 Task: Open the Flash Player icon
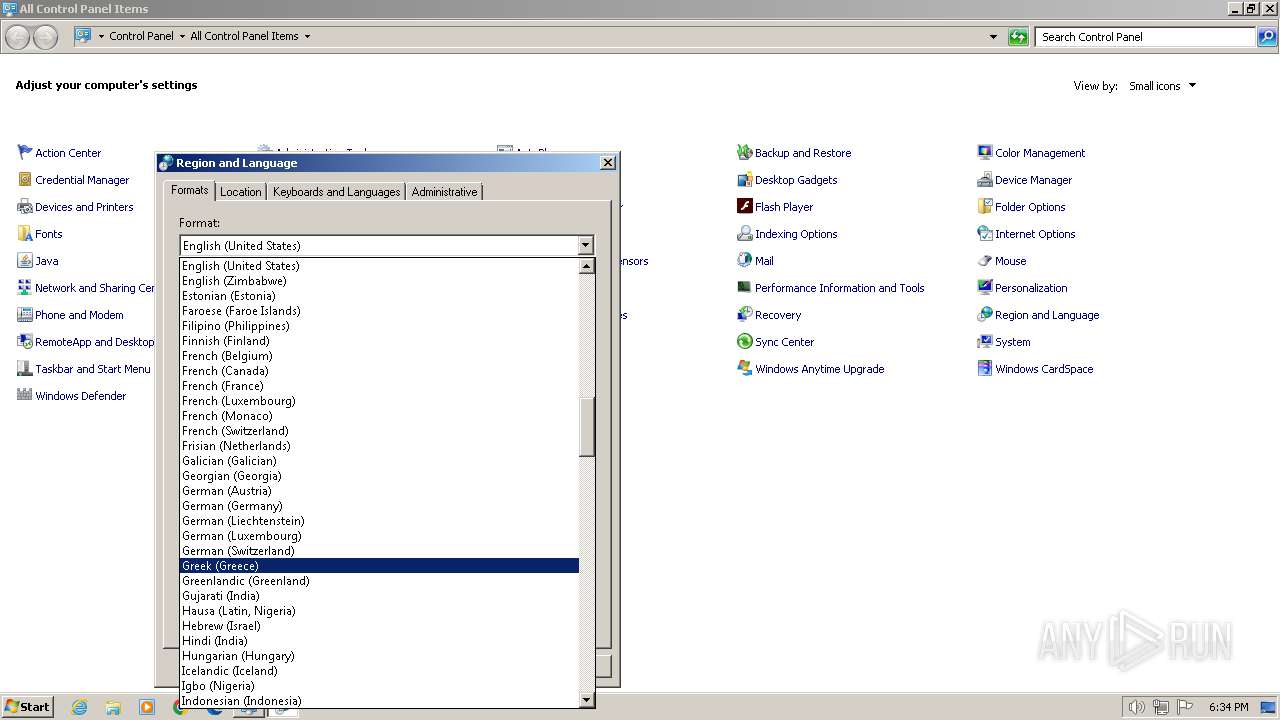point(745,207)
